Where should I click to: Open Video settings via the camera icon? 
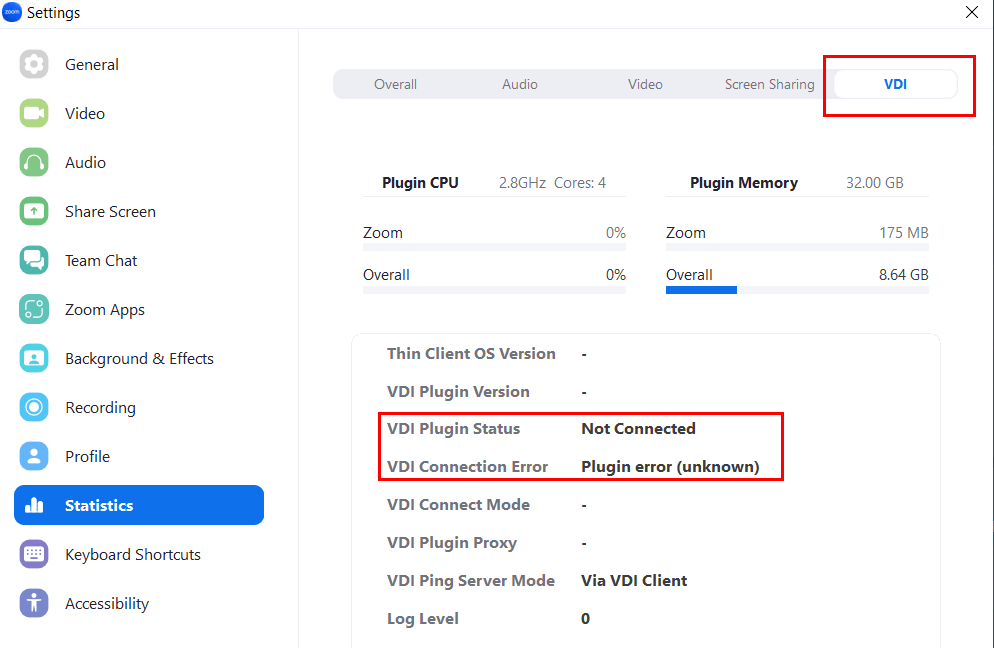pyautogui.click(x=34, y=114)
